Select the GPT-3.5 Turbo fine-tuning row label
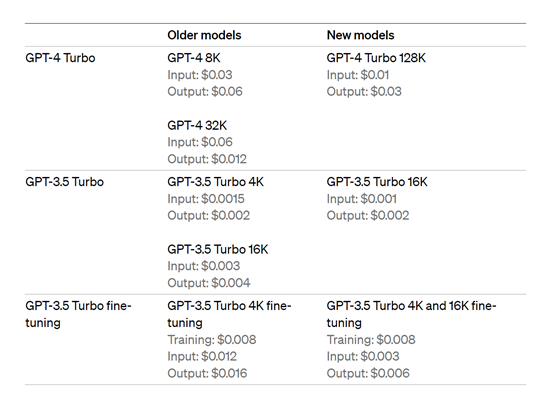Screen dimensions: 554x407 78,314
